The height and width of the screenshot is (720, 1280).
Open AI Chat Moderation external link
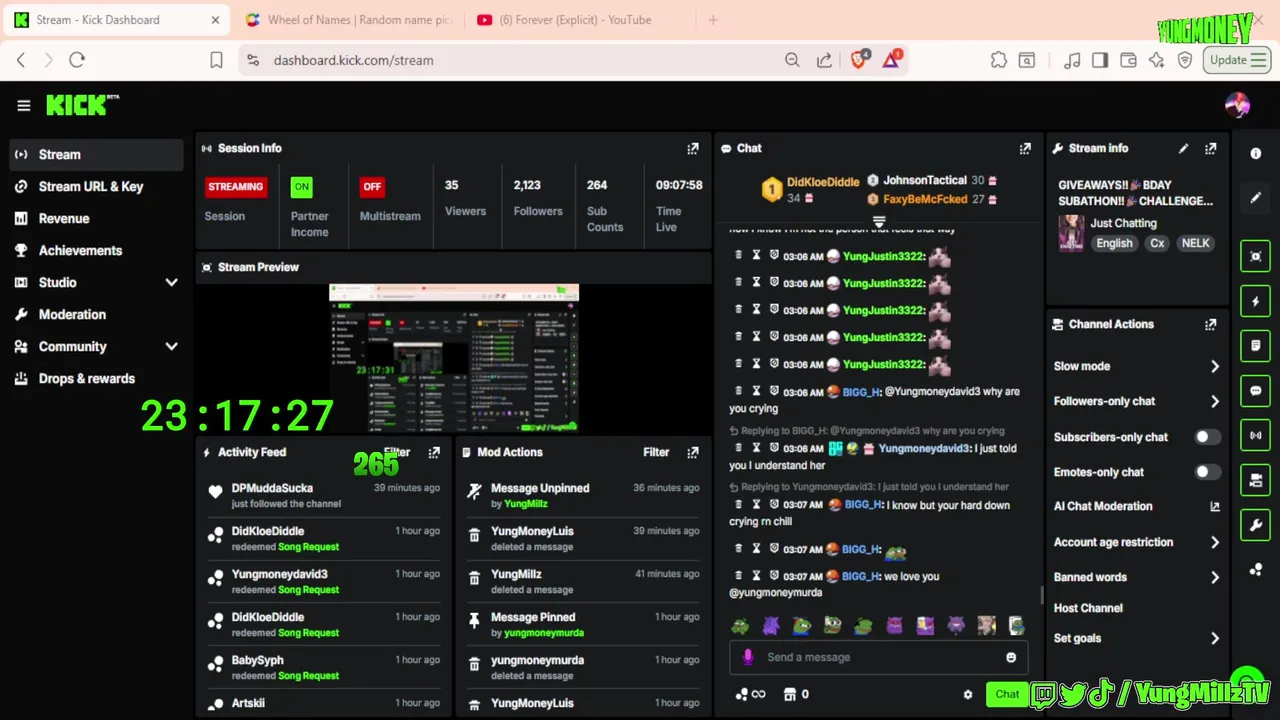(x=1215, y=507)
